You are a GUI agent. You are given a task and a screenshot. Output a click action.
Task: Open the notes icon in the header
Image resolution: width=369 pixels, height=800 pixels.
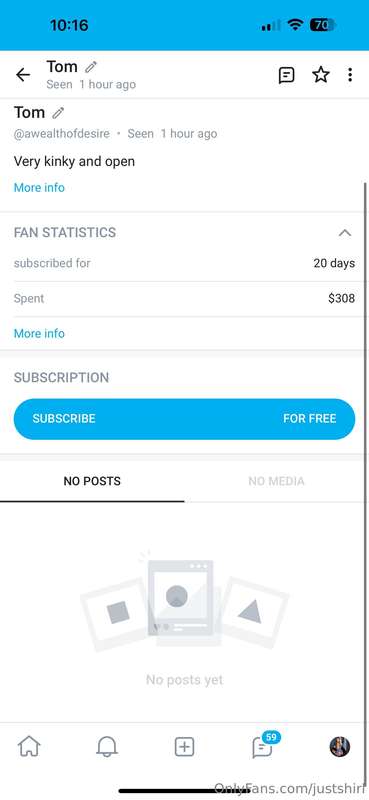[286, 75]
